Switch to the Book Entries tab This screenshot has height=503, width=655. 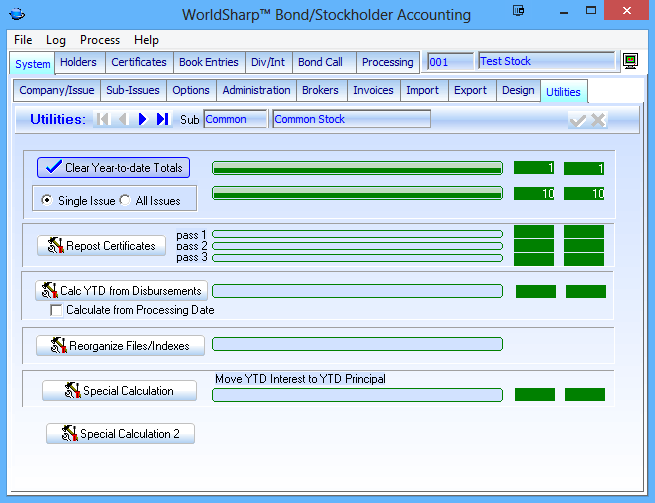pyautogui.click(x=209, y=62)
